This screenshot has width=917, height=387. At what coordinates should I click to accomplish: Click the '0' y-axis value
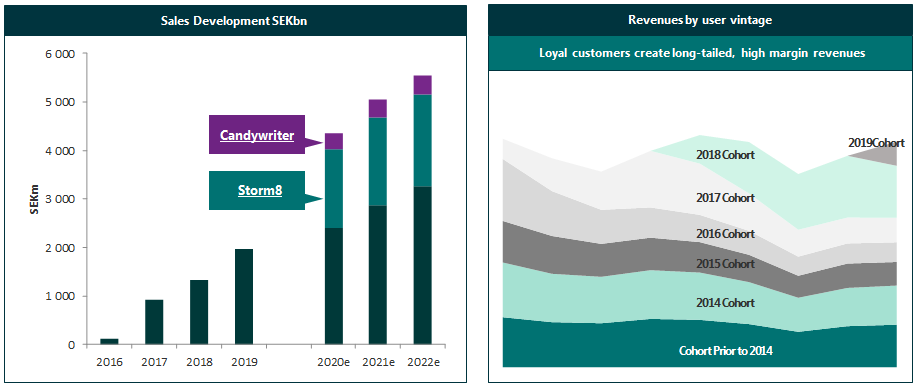pos(71,345)
